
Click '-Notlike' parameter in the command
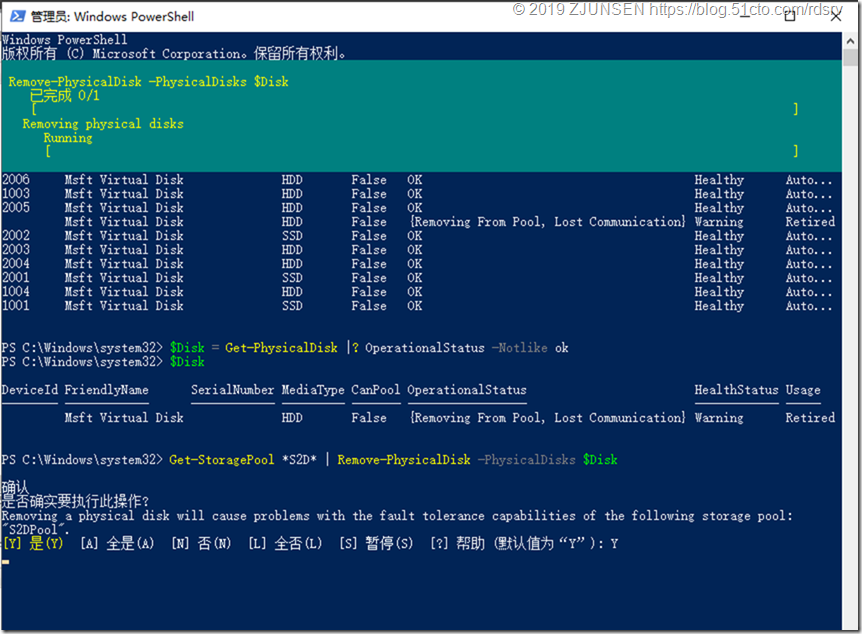(520, 348)
